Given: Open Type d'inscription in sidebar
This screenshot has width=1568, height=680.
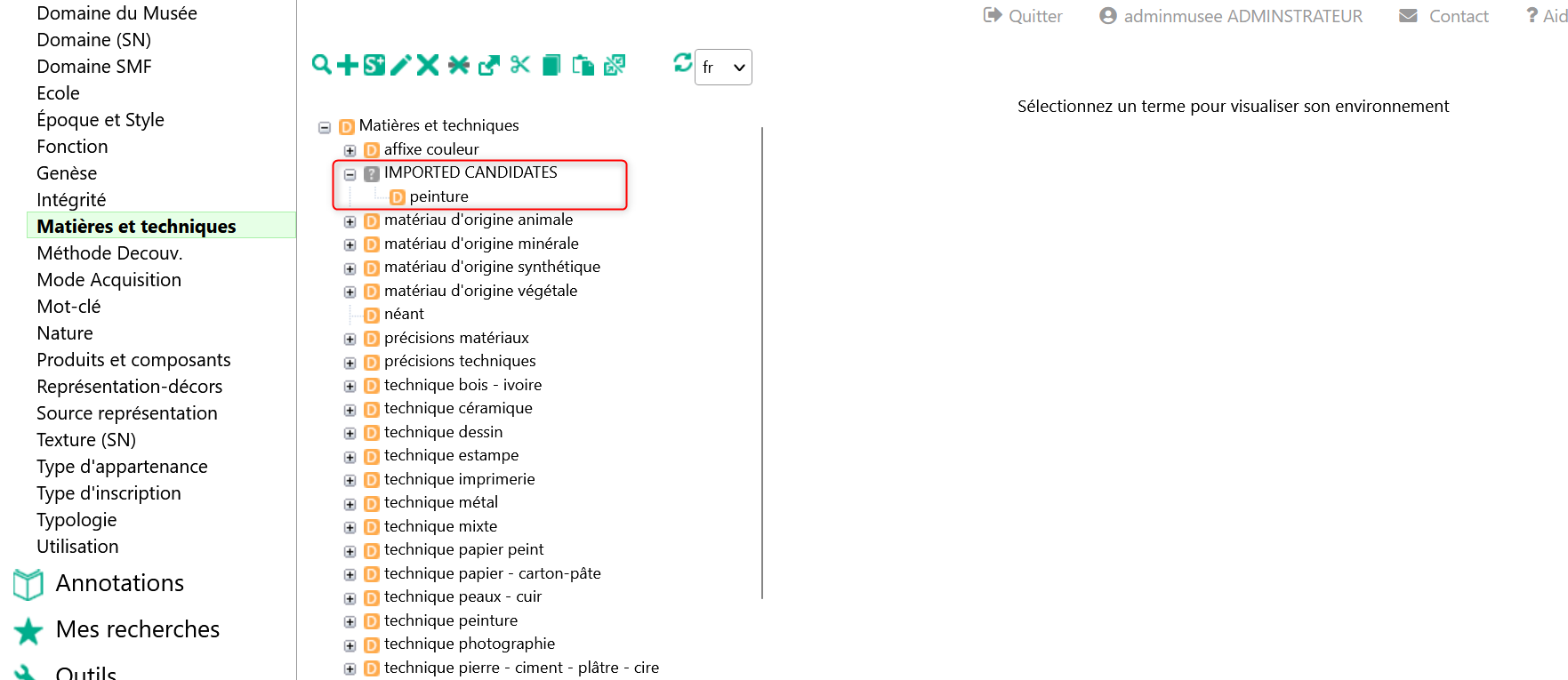Looking at the screenshot, I should (x=109, y=493).
